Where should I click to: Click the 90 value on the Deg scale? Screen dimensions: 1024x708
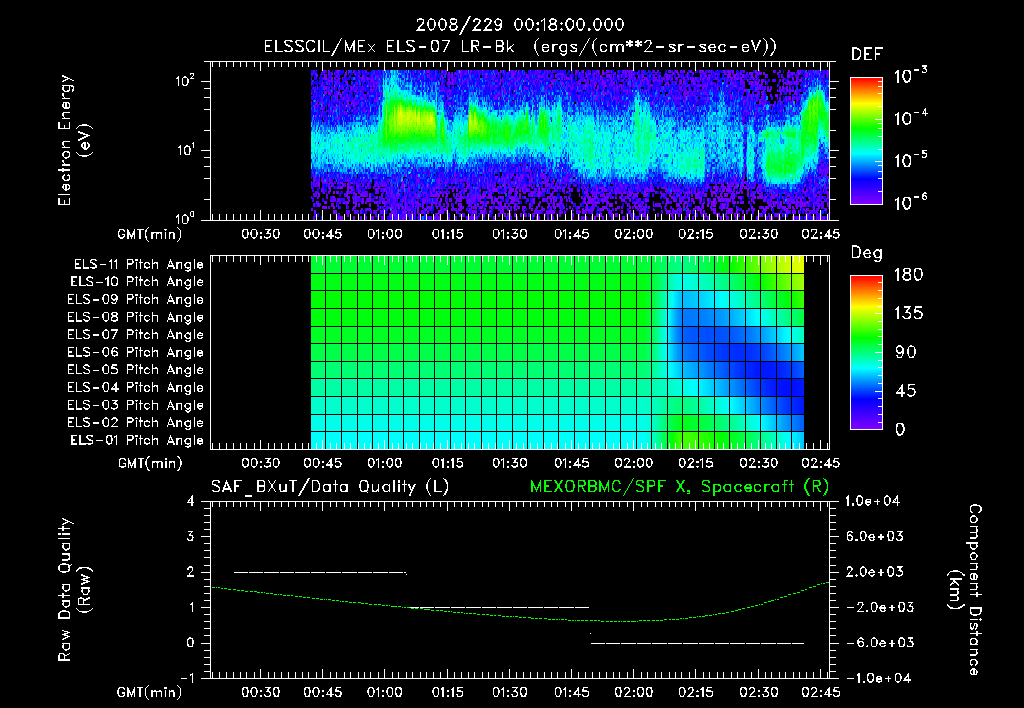(906, 352)
